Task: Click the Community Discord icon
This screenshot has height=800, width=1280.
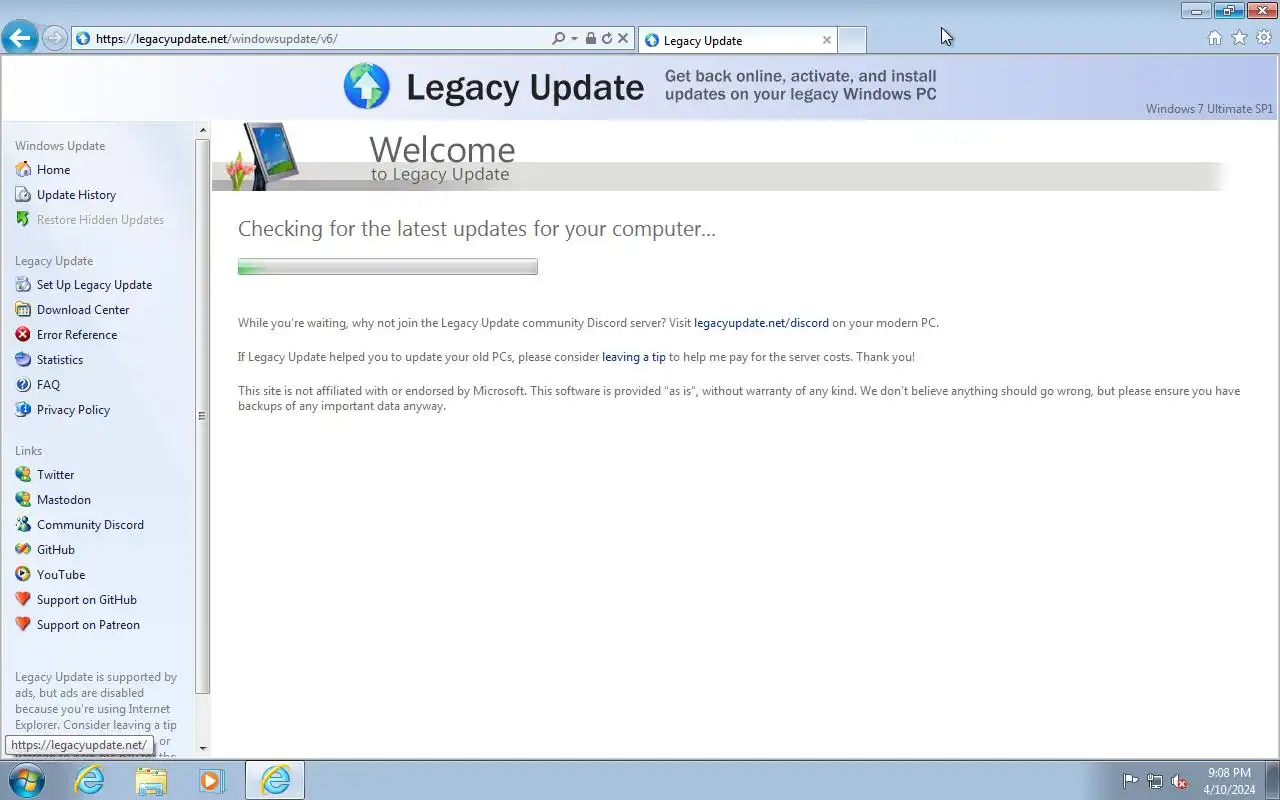Action: pyautogui.click(x=23, y=525)
